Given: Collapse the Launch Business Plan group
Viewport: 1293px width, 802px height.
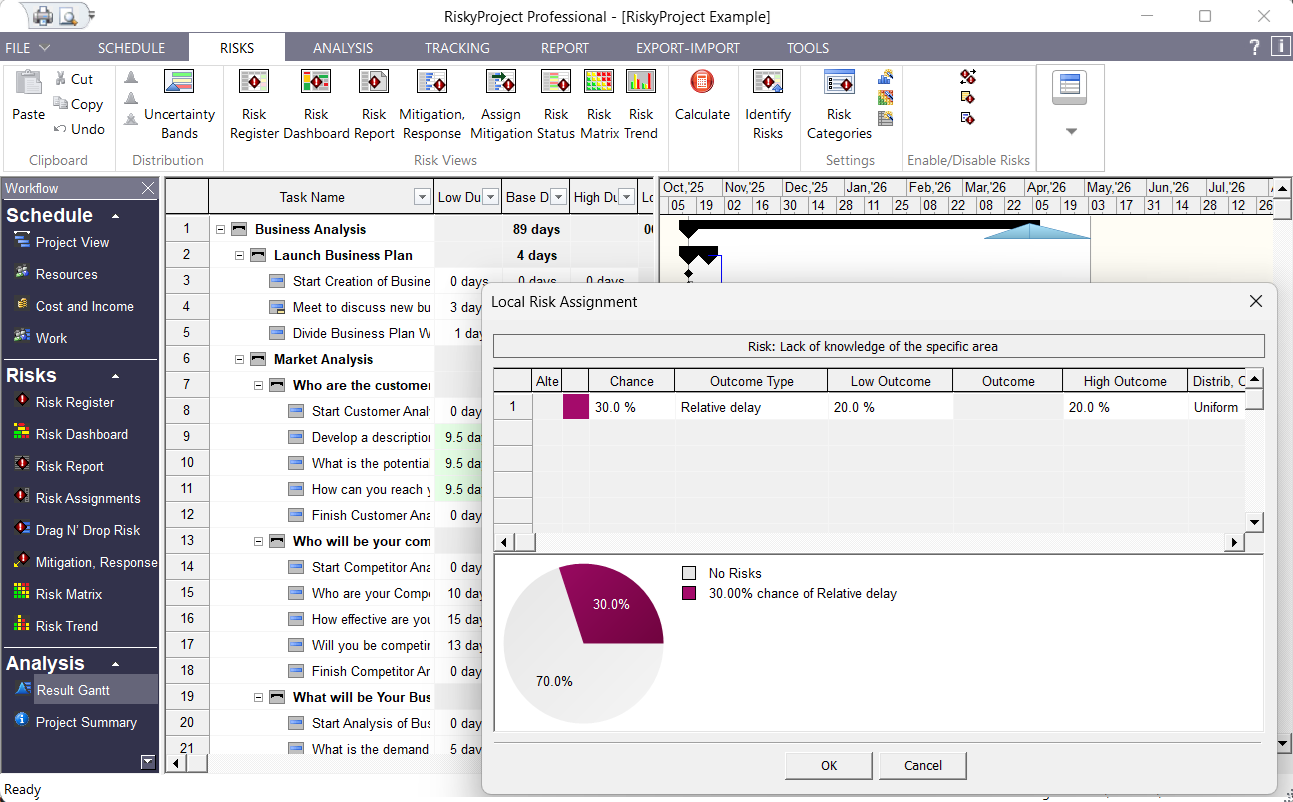Looking at the screenshot, I should [x=239, y=255].
